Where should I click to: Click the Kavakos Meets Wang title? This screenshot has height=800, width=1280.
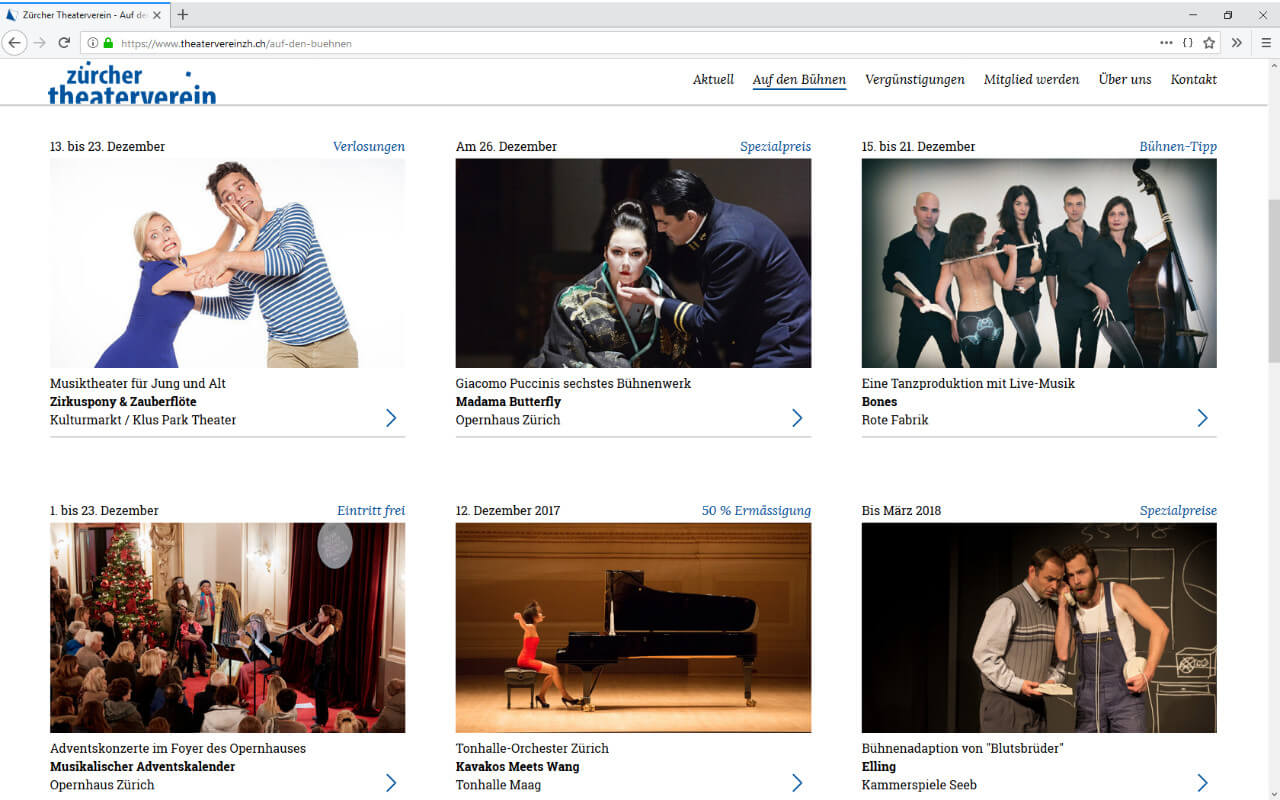click(518, 767)
